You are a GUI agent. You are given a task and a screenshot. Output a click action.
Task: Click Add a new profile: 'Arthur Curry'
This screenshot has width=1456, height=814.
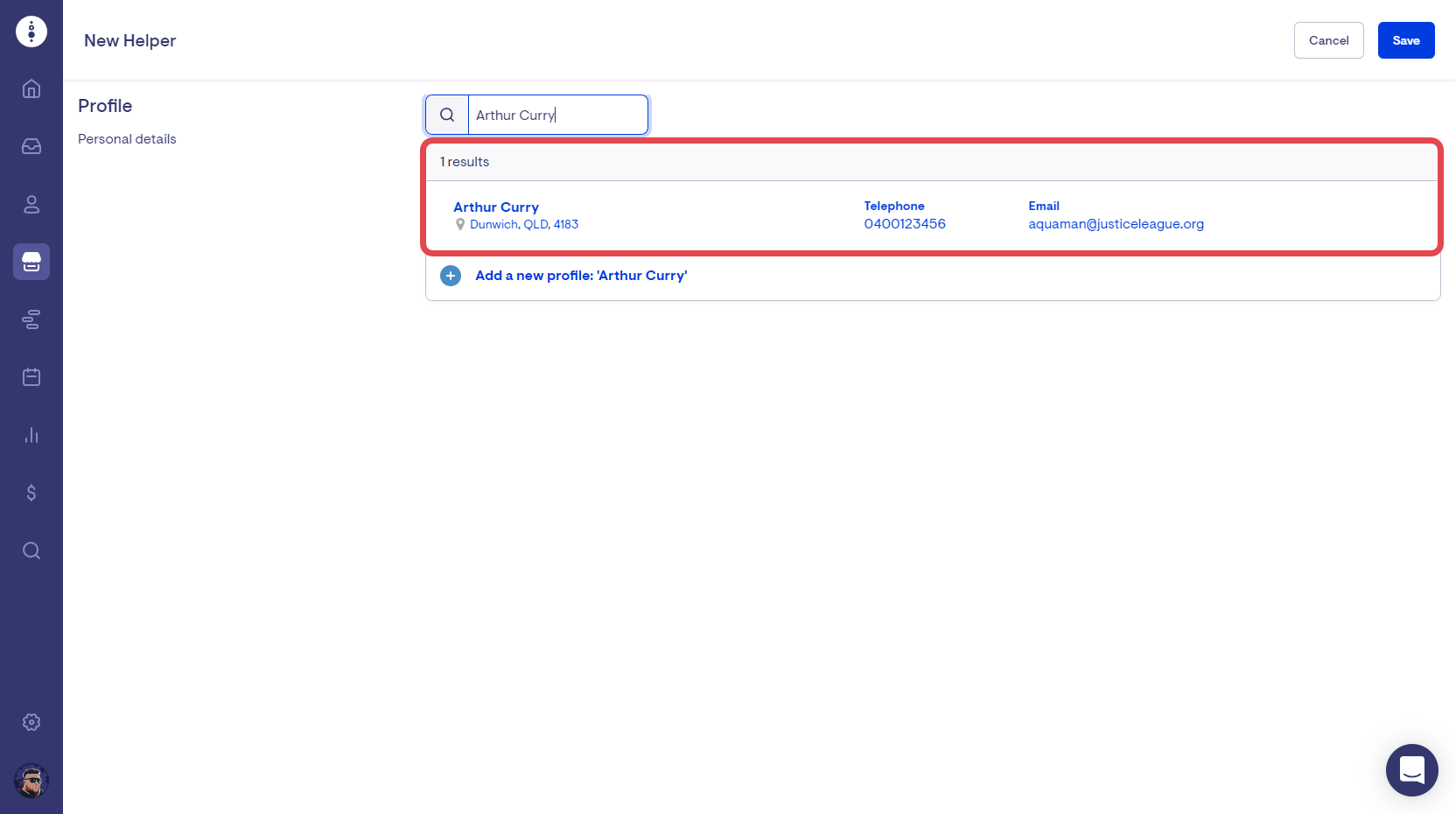pyautogui.click(x=580, y=276)
